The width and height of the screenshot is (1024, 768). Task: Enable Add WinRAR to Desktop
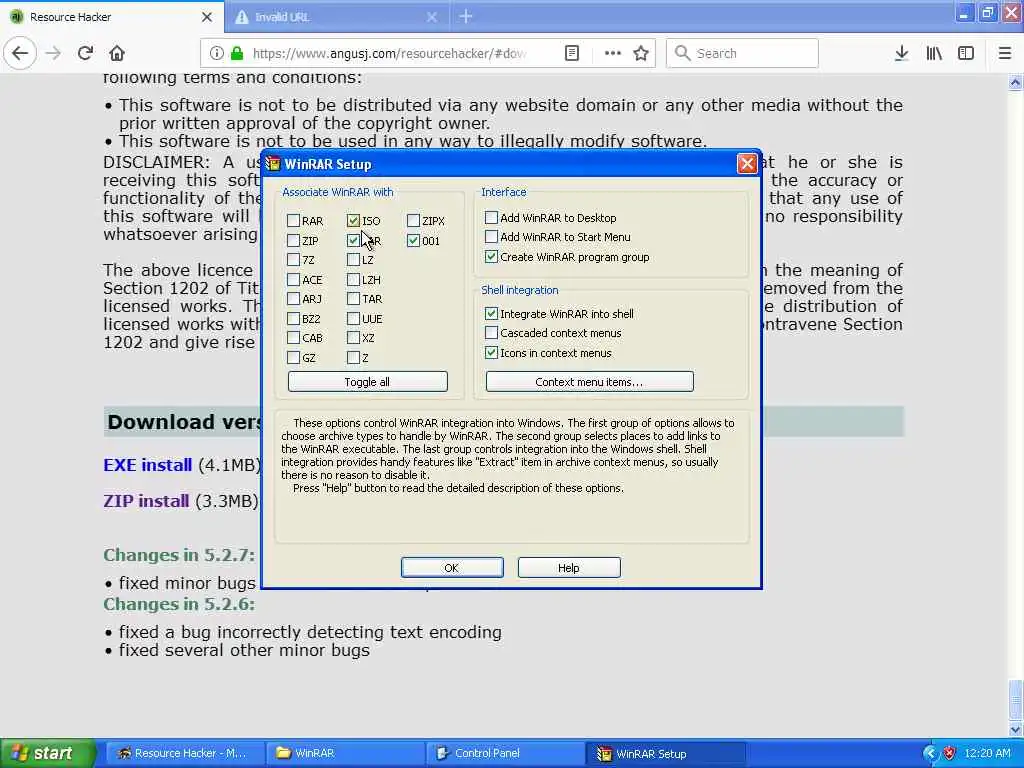click(491, 217)
